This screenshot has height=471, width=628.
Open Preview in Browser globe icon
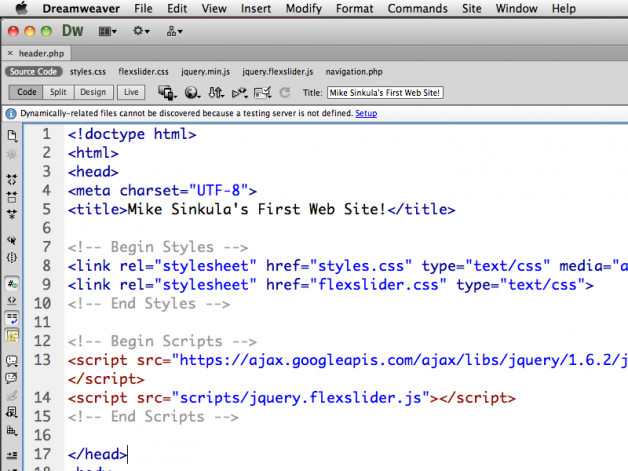click(192, 93)
